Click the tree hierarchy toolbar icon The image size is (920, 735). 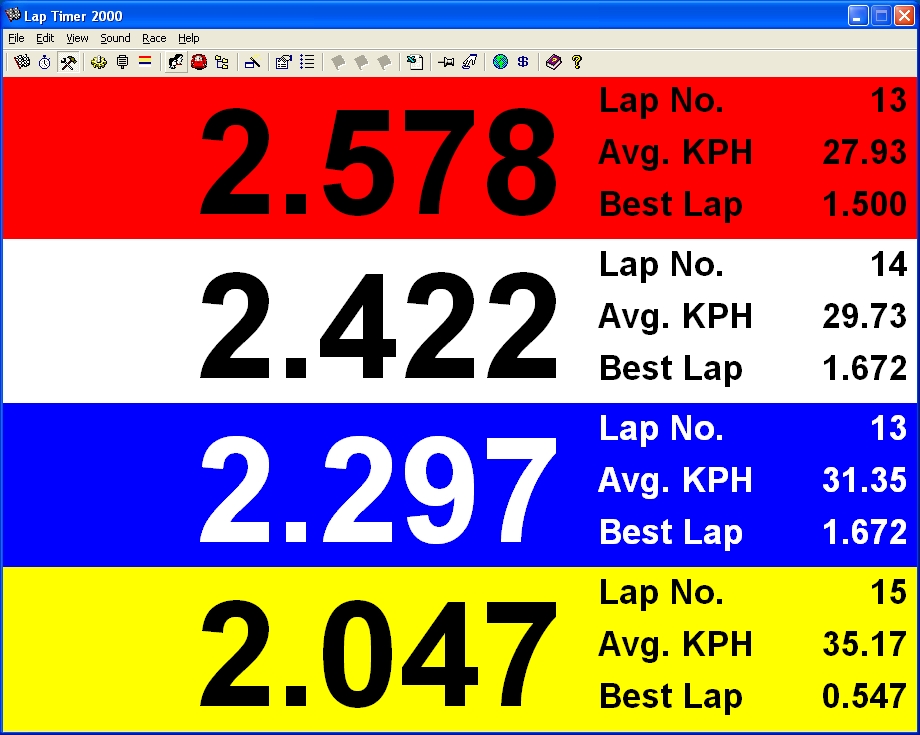point(222,62)
